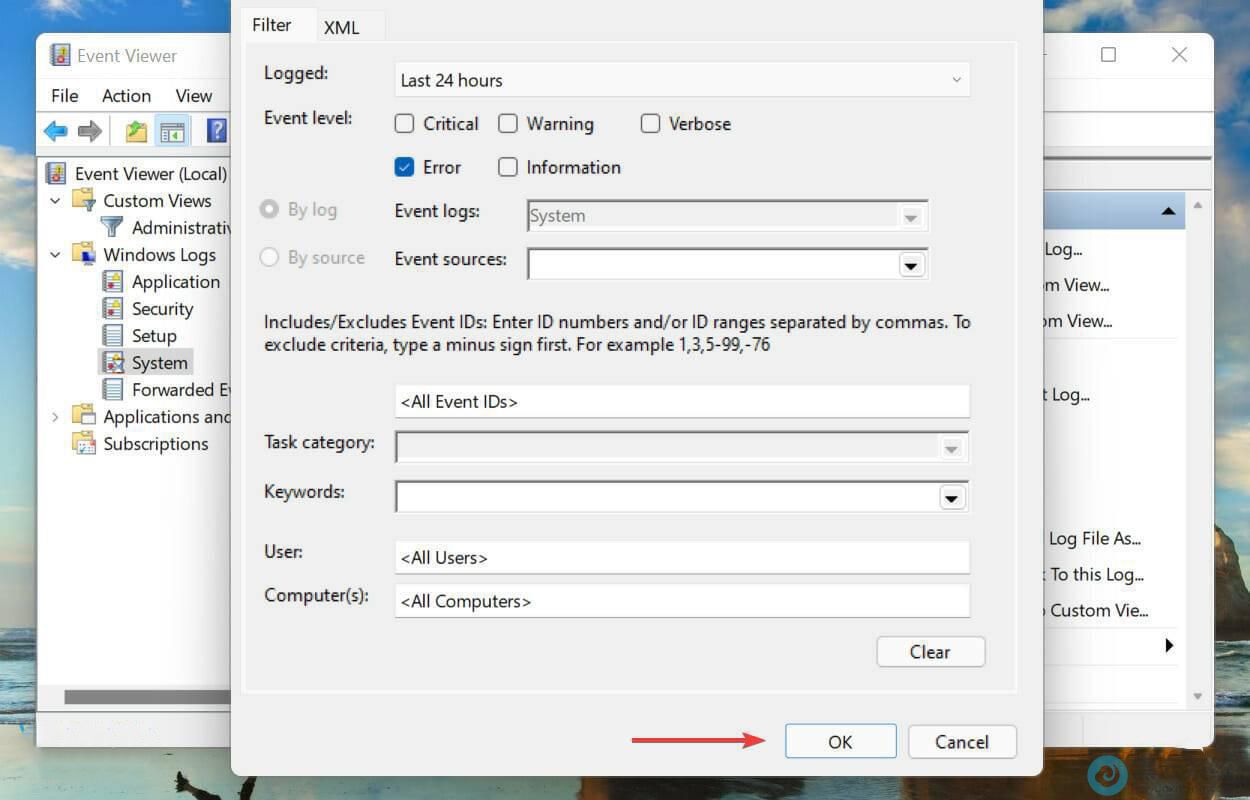
Task: Click the Help toolbar icon
Action: (x=216, y=131)
